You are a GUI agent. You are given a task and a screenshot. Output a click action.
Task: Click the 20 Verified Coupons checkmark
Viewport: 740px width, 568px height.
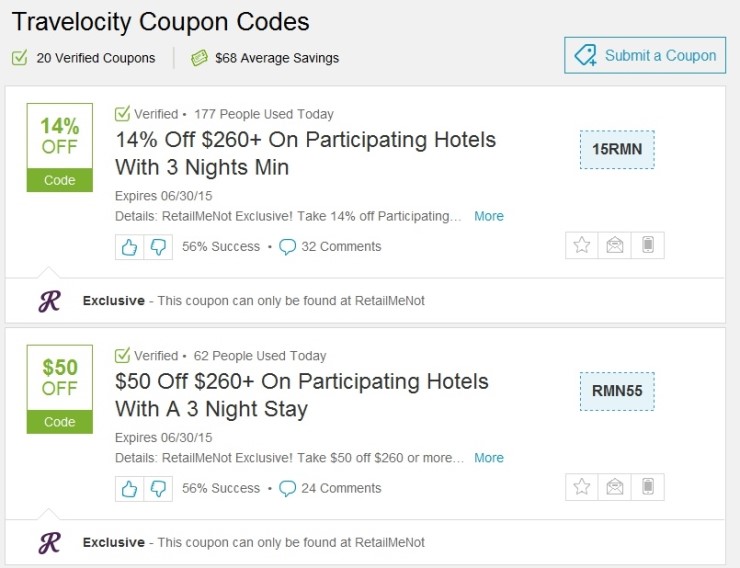(19, 58)
